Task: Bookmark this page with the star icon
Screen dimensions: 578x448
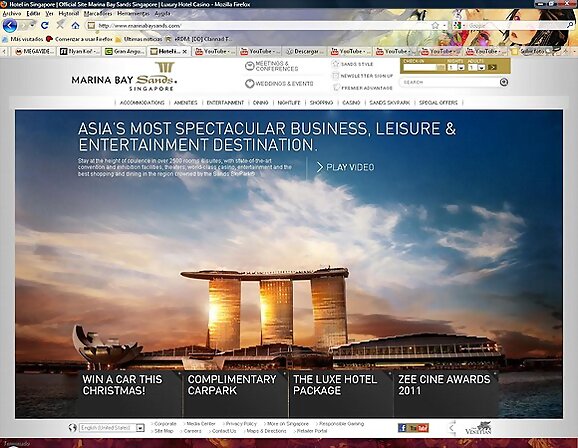Action: (435, 25)
